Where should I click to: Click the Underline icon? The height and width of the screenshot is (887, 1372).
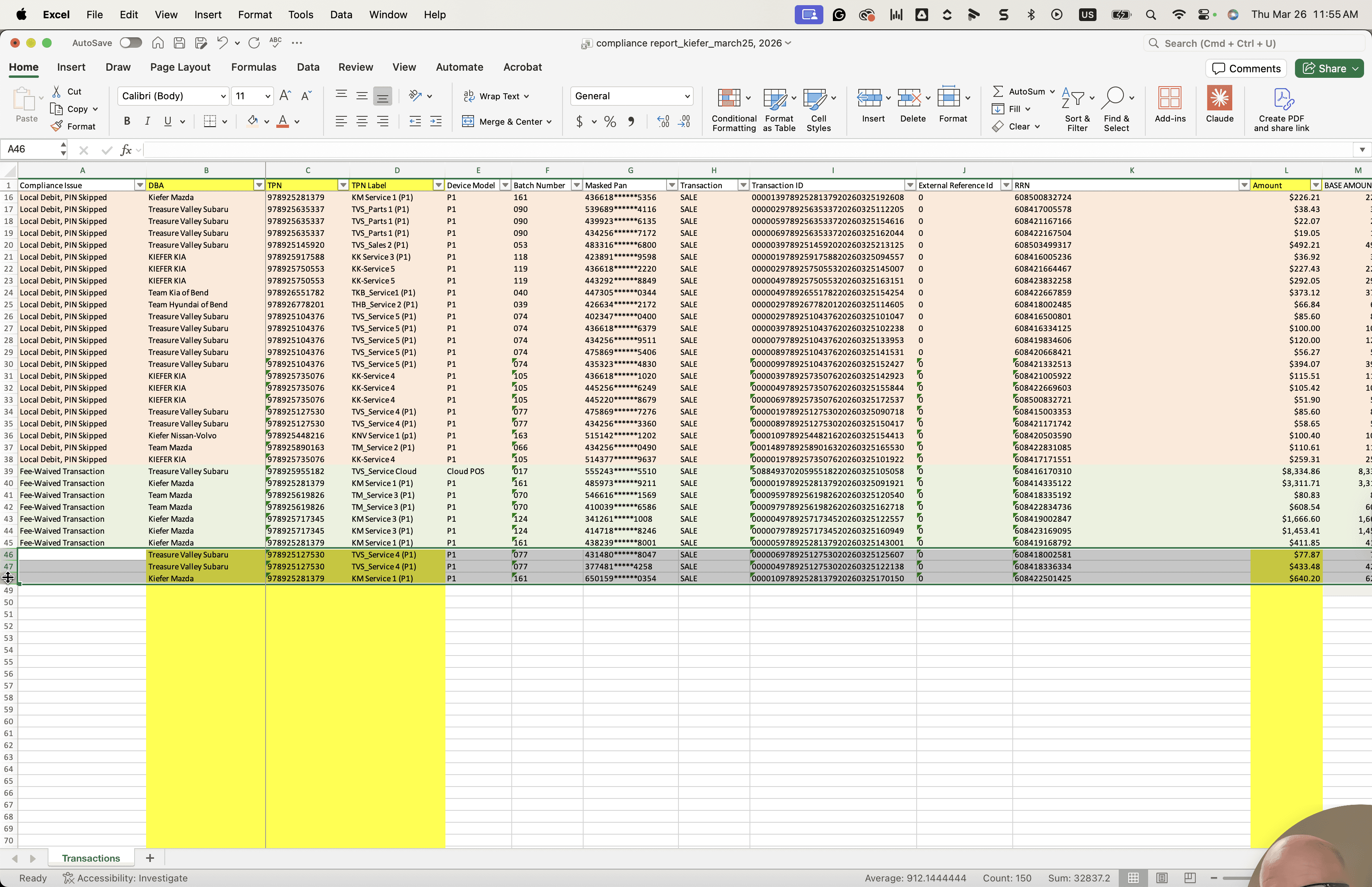(168, 121)
